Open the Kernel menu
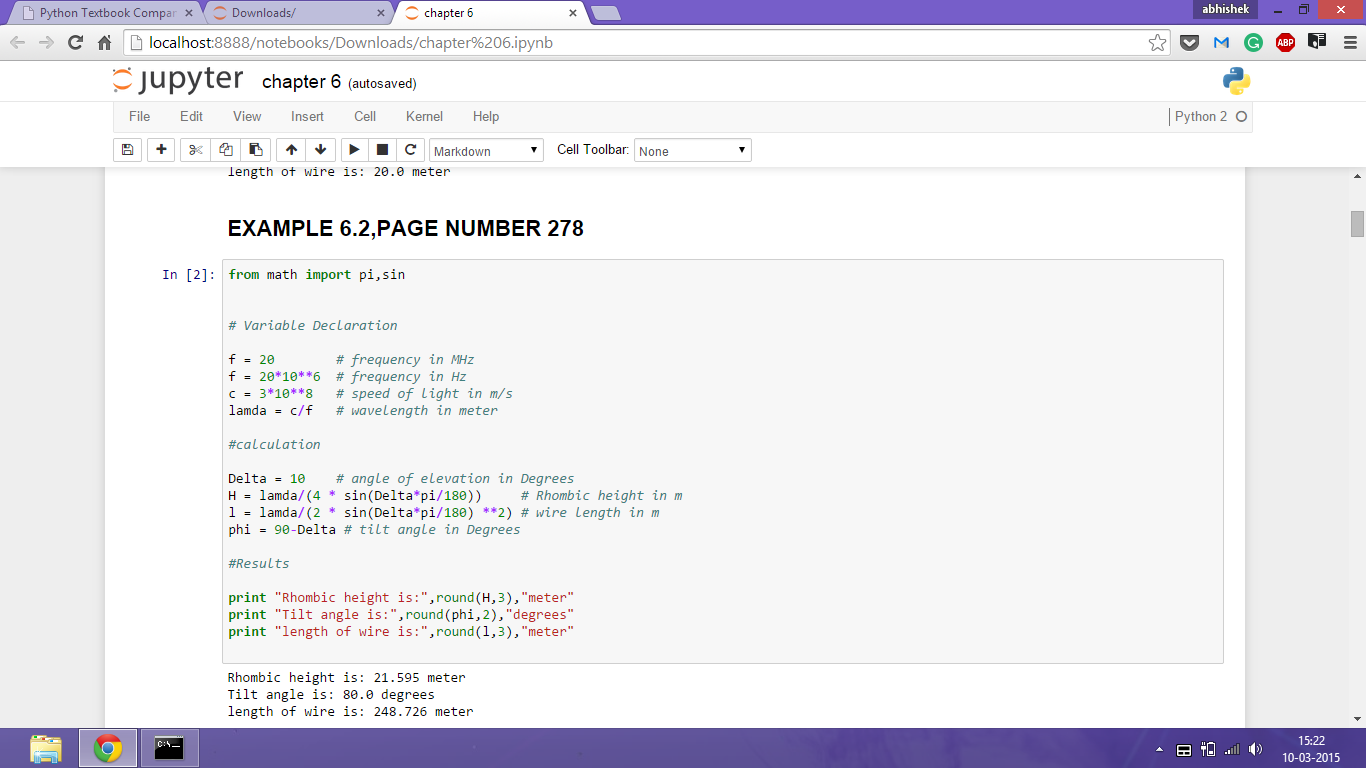The height and width of the screenshot is (768, 1366). point(424,117)
